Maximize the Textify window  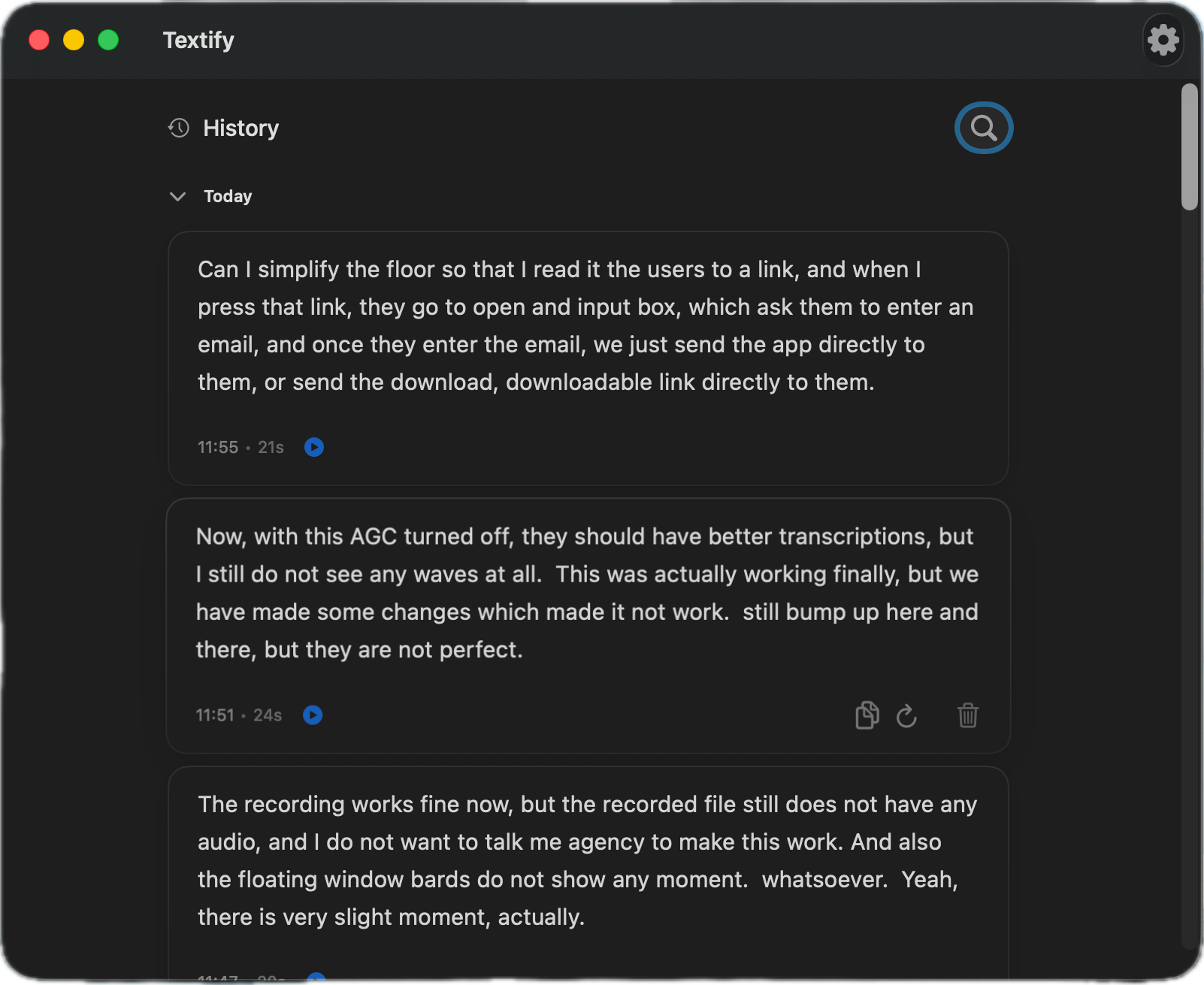coord(108,40)
